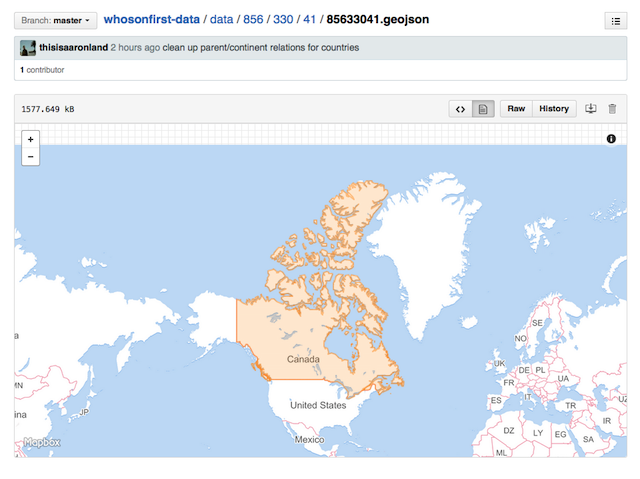Go to the data folder breadcrumb
The image size is (640, 479).
[x=221, y=20]
